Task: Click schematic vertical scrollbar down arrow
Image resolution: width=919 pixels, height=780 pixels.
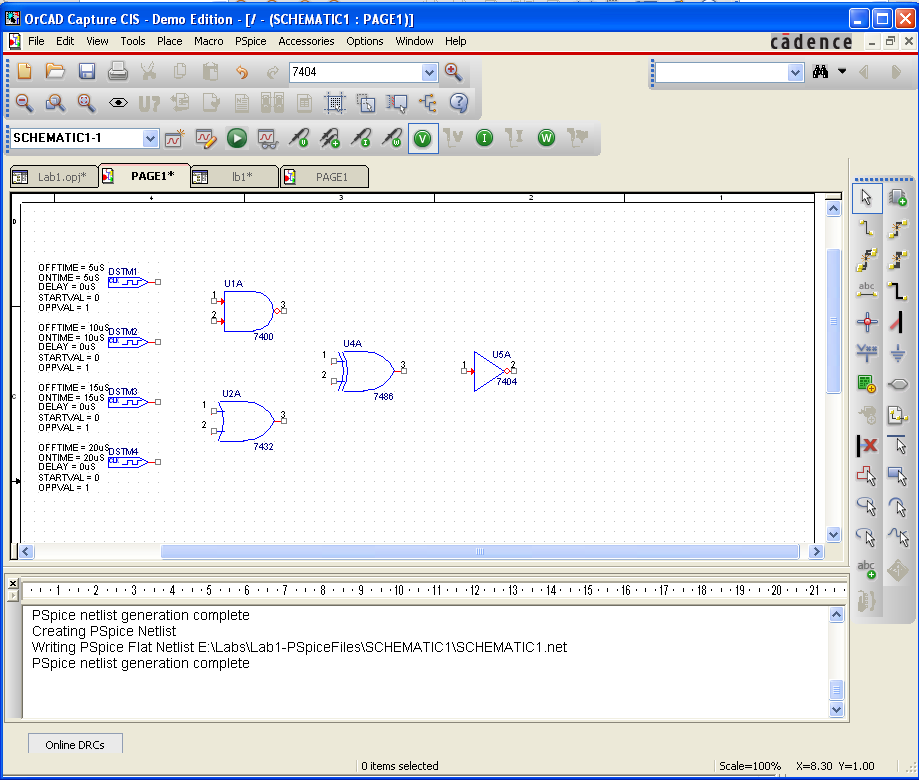Action: click(x=833, y=534)
